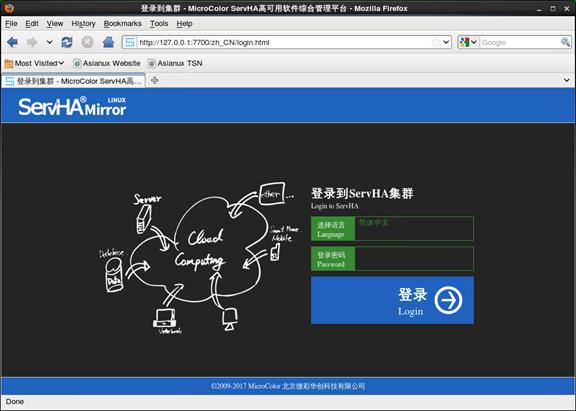Open the History menu
This screenshot has height=411, width=576.
pyautogui.click(x=83, y=24)
